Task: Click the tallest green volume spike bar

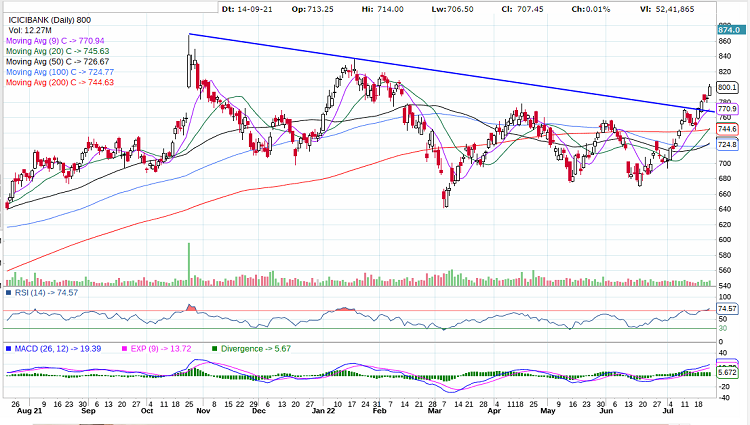Action: point(189,264)
